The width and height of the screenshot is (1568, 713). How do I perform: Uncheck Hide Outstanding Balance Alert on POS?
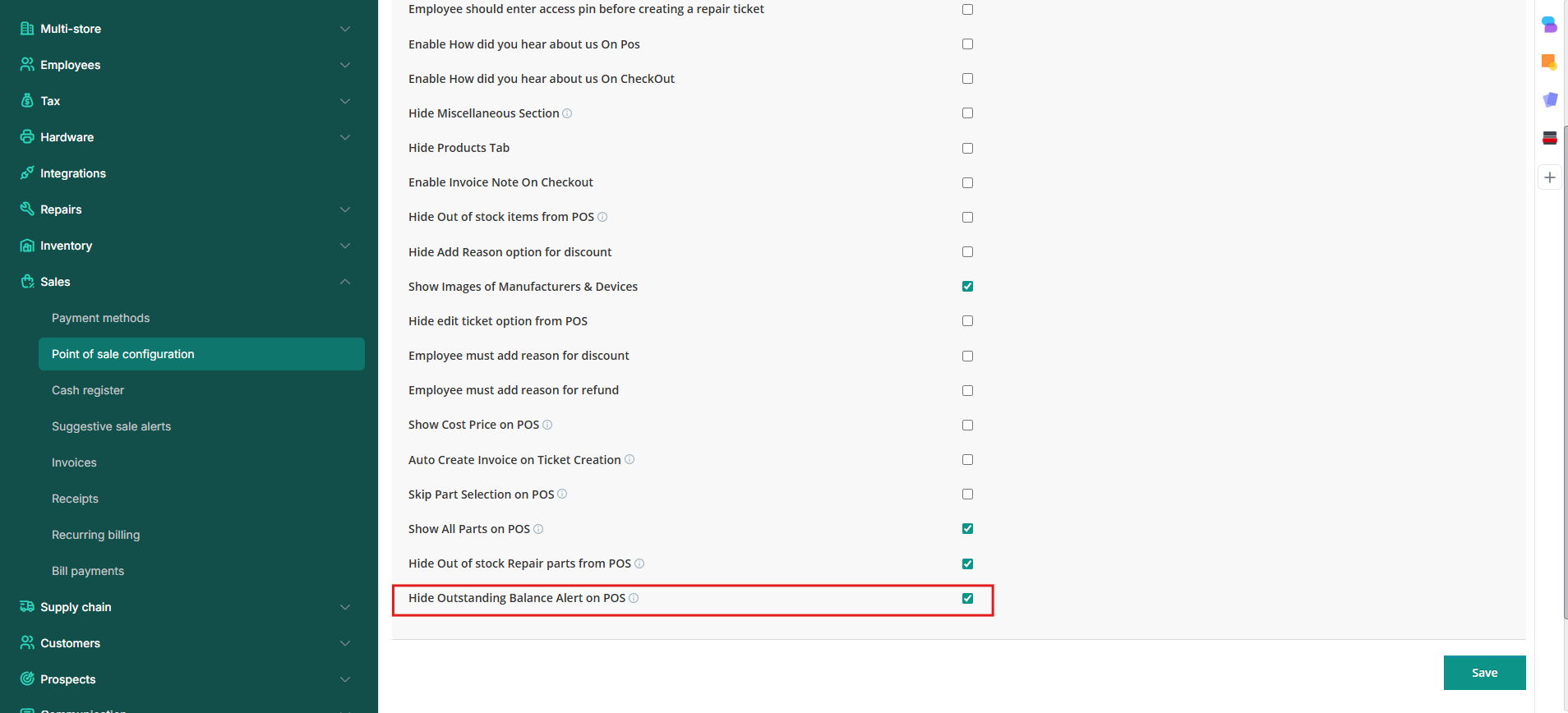click(967, 599)
